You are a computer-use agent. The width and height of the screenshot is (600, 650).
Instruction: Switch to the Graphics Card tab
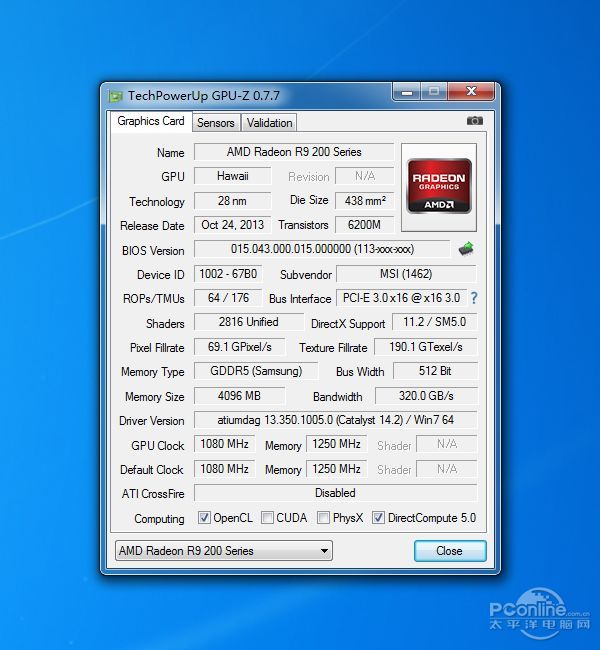pos(151,121)
